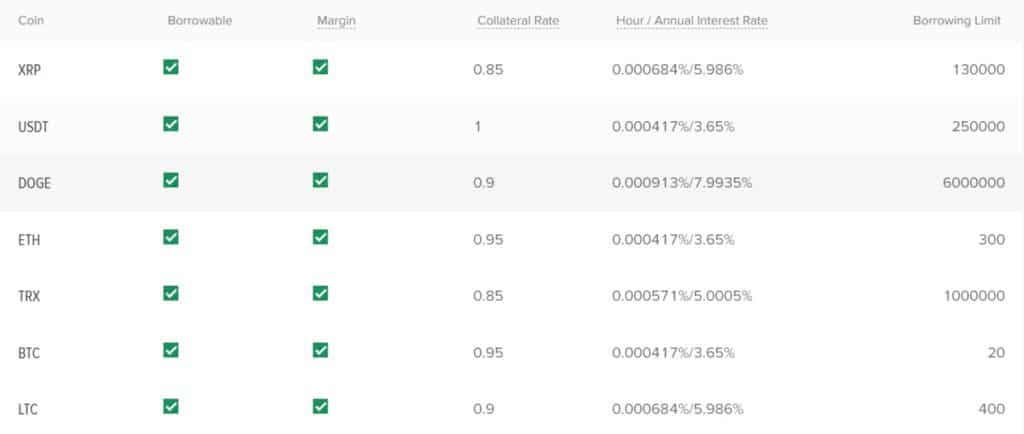This screenshot has height=434, width=1024.
Task: Select the BTC coin row label
Action: tap(29, 353)
